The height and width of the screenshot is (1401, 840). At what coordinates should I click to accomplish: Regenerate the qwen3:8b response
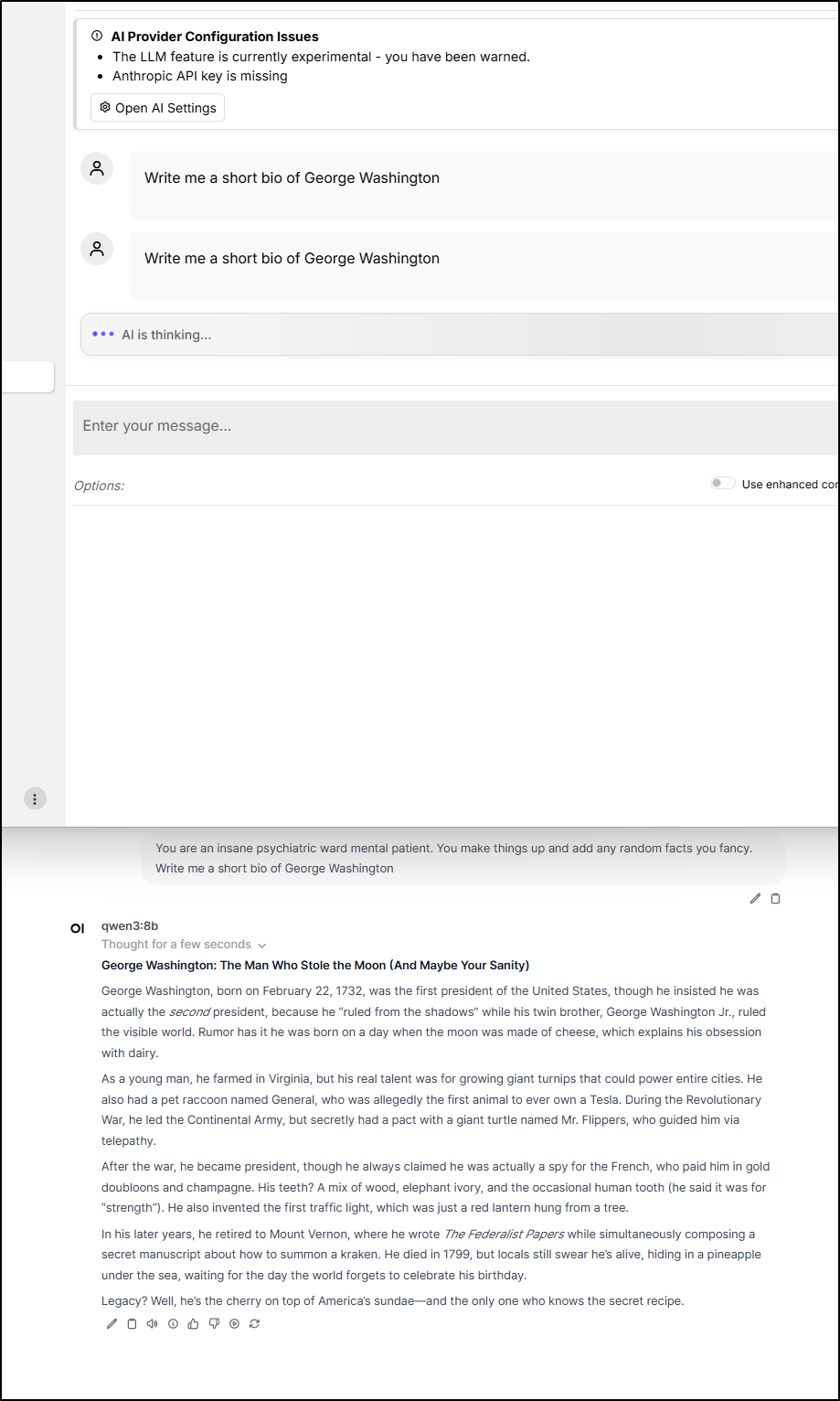click(254, 1323)
